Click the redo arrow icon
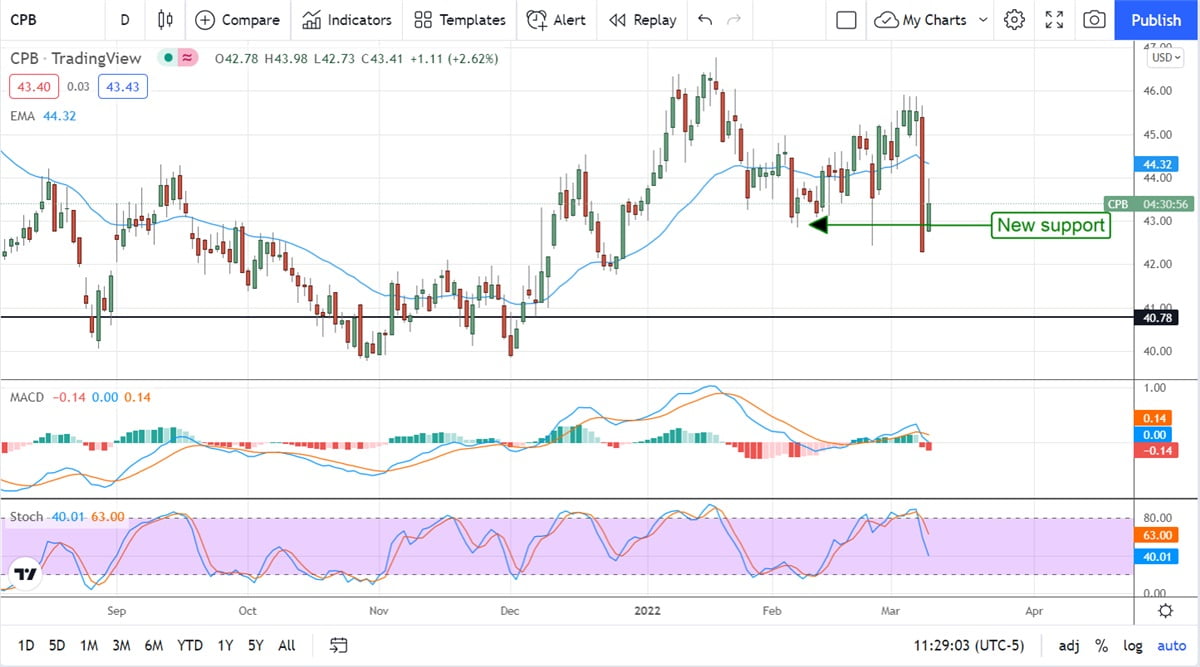The image size is (1200, 667). pos(735,20)
